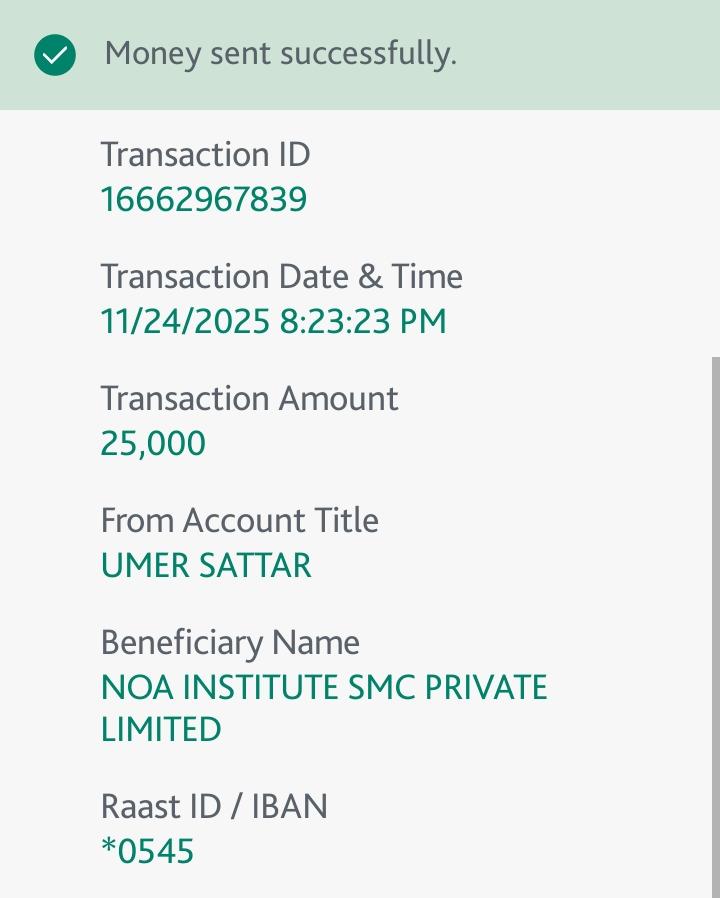The width and height of the screenshot is (720, 898).
Task: Select the Beneficiary Name label
Action: 230,643
